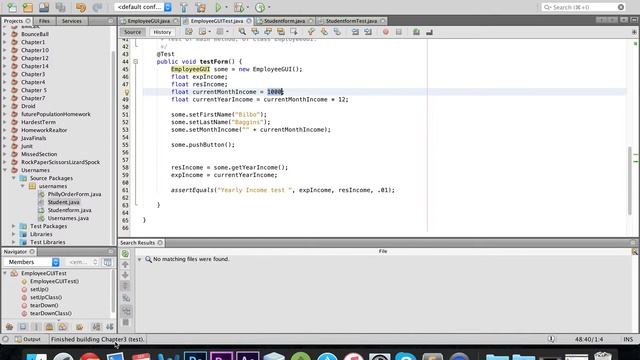The image size is (640, 360).
Task: Click the Comment icon in editor toolbar
Action: click(416, 31)
